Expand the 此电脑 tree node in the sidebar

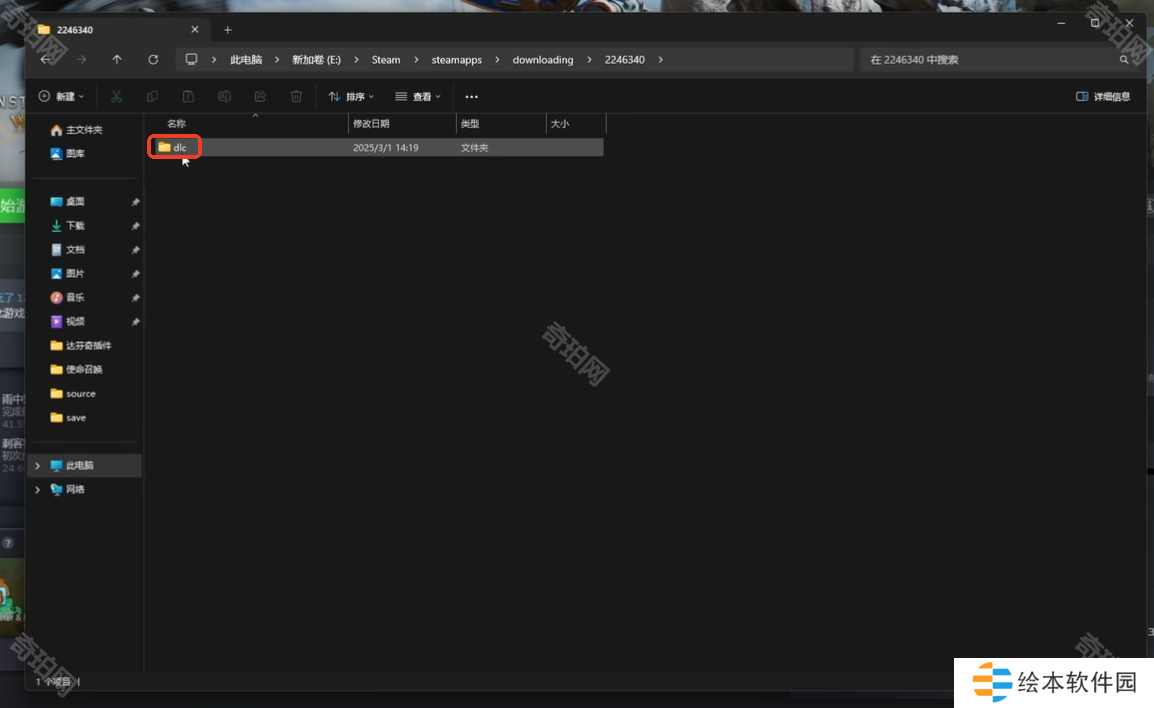point(38,466)
